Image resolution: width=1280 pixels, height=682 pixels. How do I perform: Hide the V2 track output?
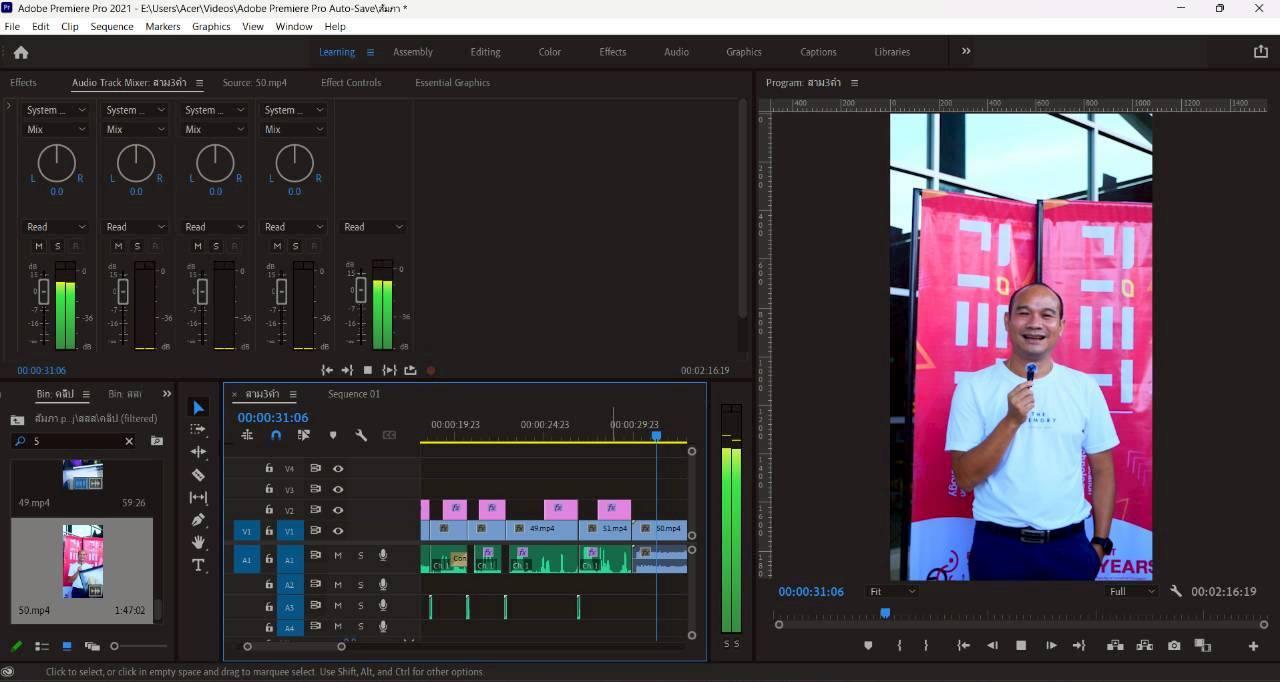[338, 510]
